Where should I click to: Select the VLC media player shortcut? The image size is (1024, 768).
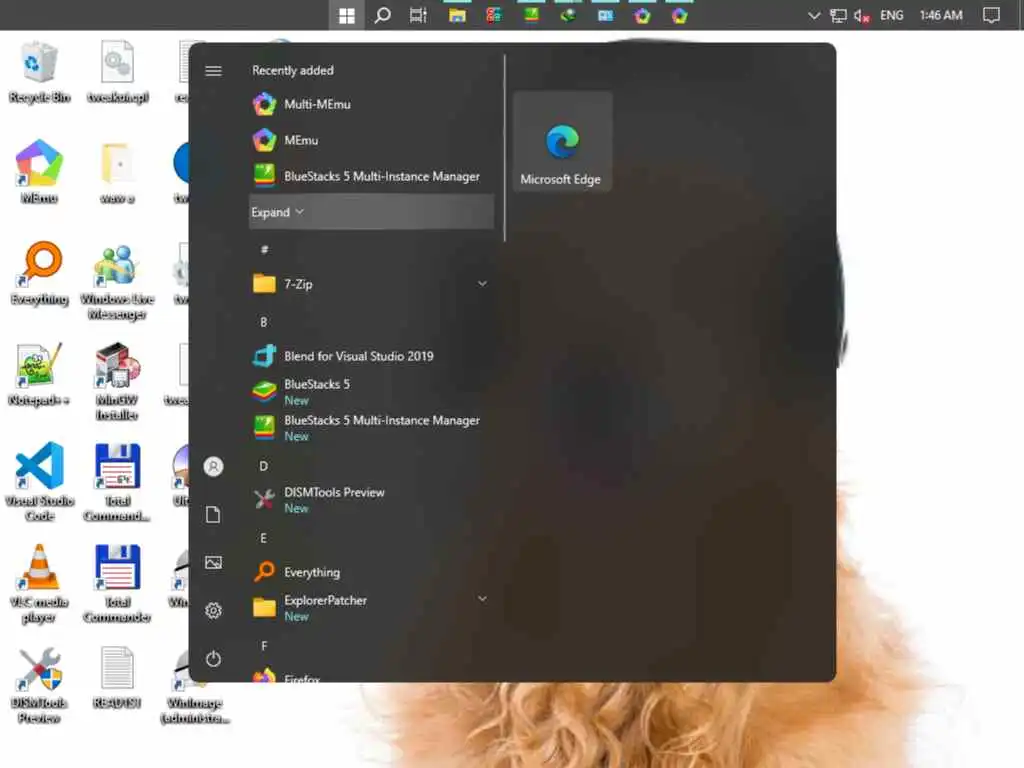pyautogui.click(x=39, y=584)
